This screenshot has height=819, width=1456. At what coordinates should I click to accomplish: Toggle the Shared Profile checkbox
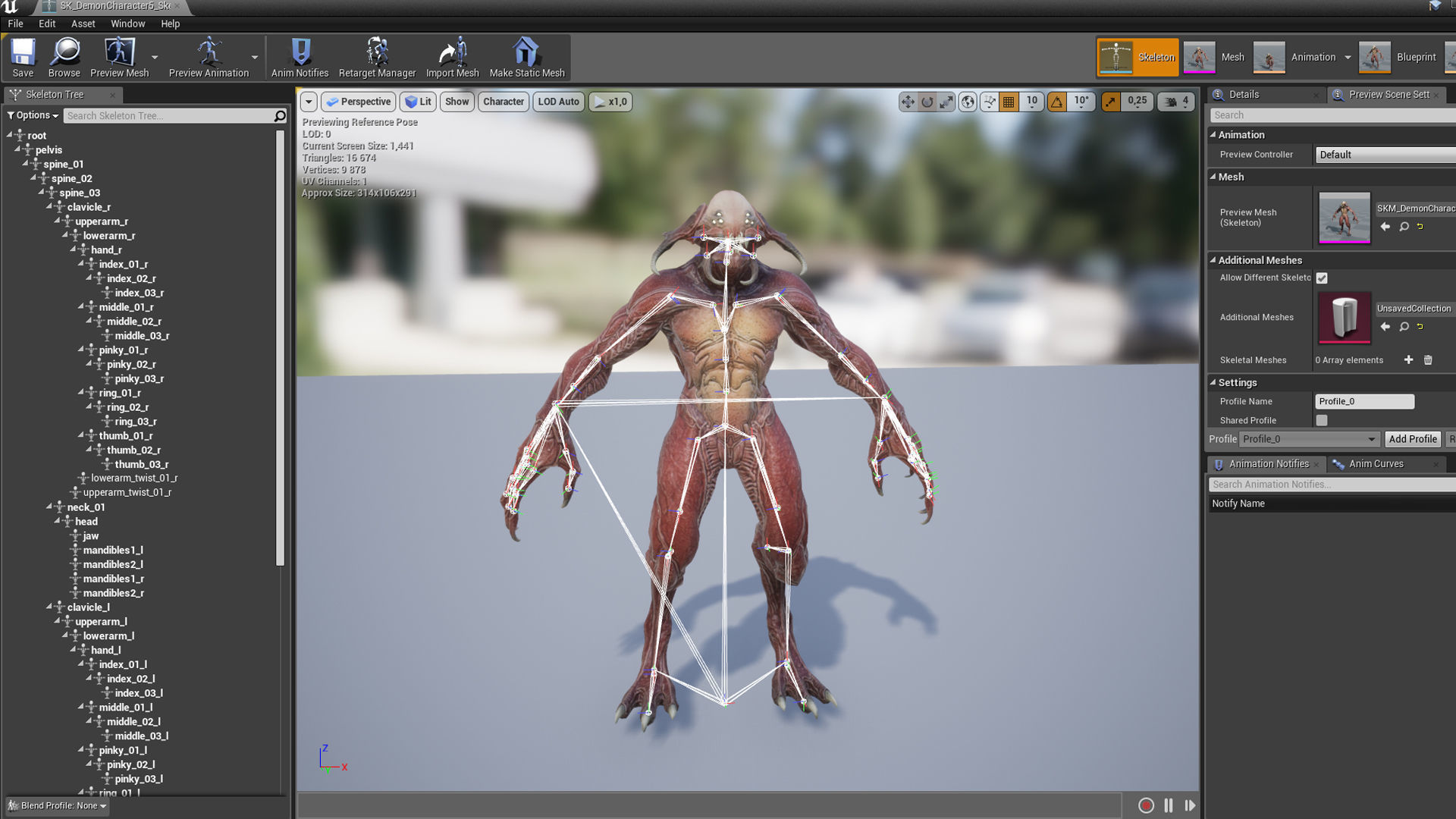[x=1322, y=420]
